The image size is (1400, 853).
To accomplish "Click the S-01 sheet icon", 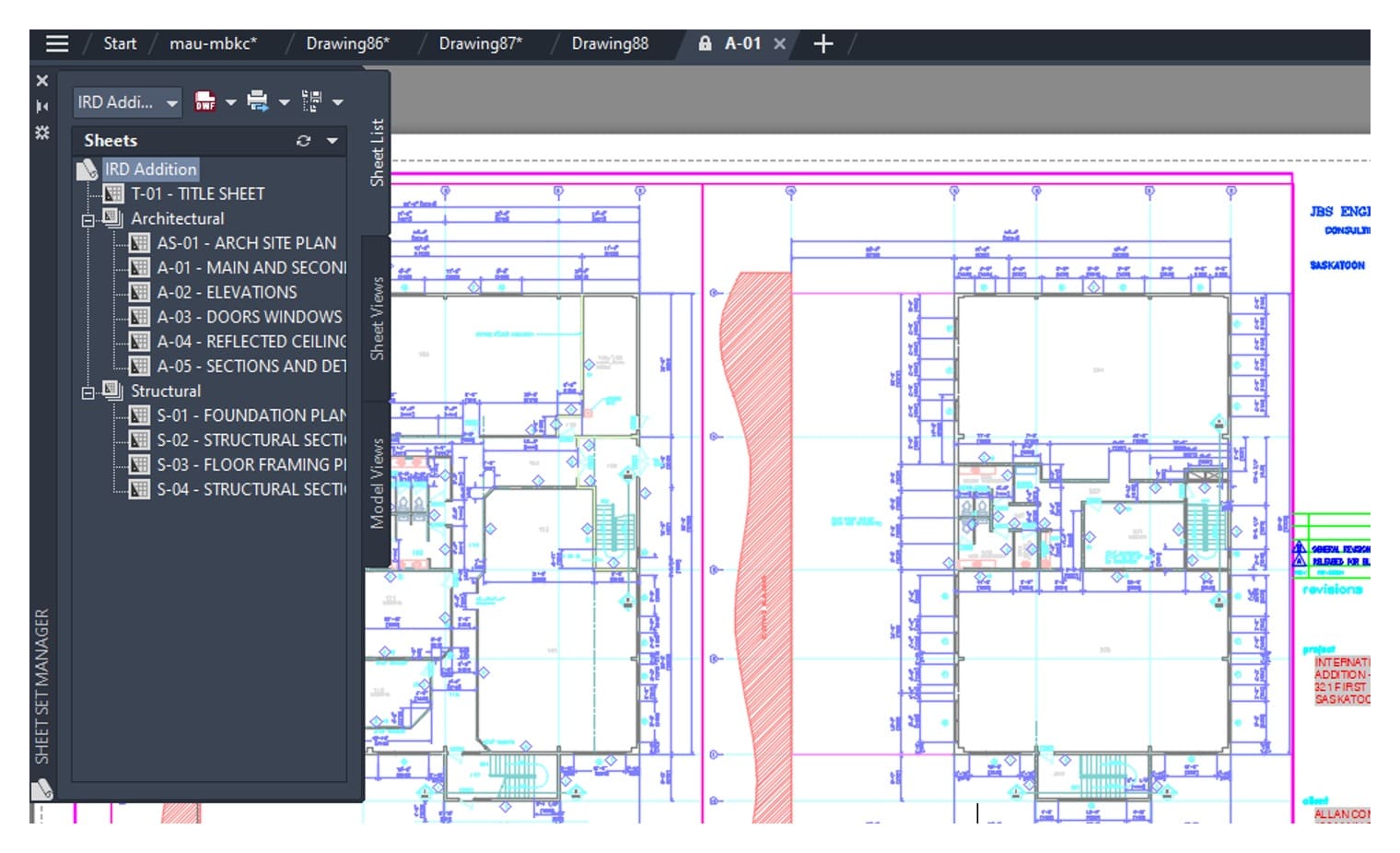I will (139, 416).
